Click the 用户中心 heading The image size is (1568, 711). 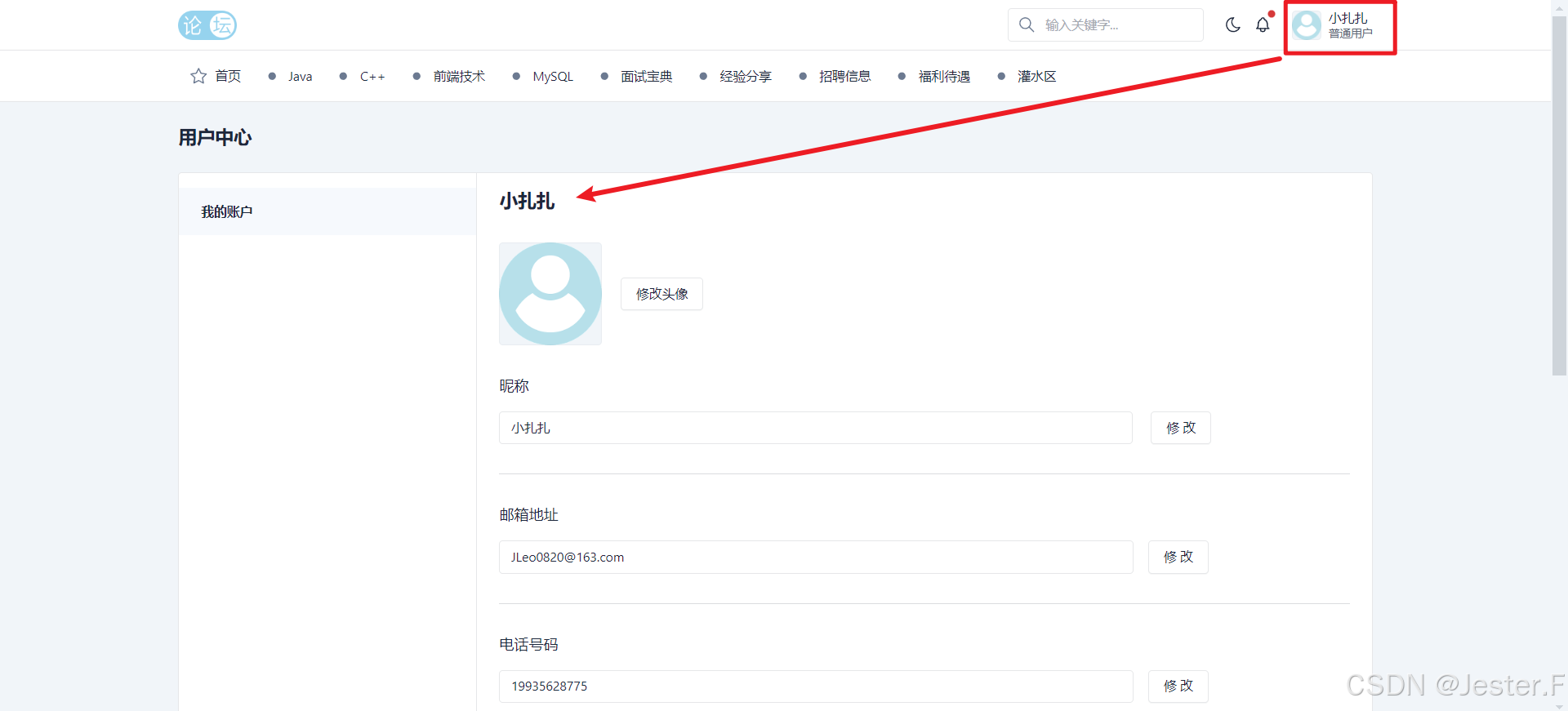pyautogui.click(x=215, y=137)
